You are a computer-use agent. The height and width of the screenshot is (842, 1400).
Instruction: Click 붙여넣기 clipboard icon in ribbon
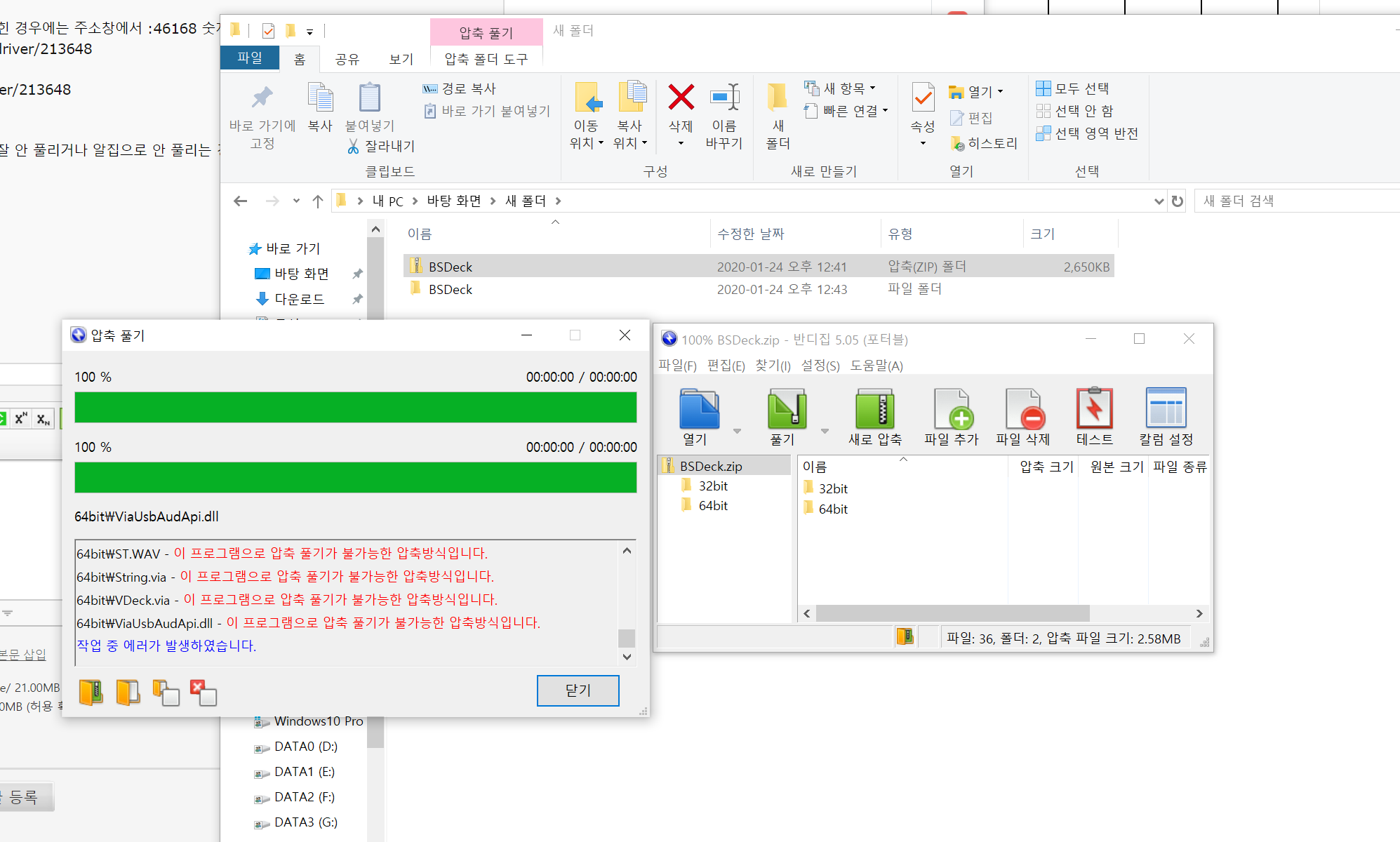[370, 97]
